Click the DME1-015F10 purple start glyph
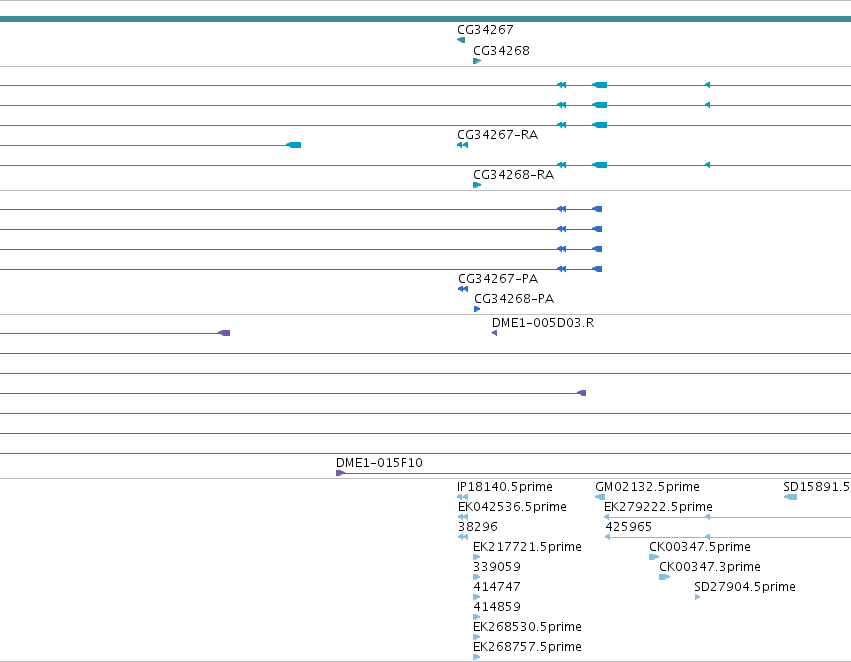The width and height of the screenshot is (851, 662). pos(340,473)
